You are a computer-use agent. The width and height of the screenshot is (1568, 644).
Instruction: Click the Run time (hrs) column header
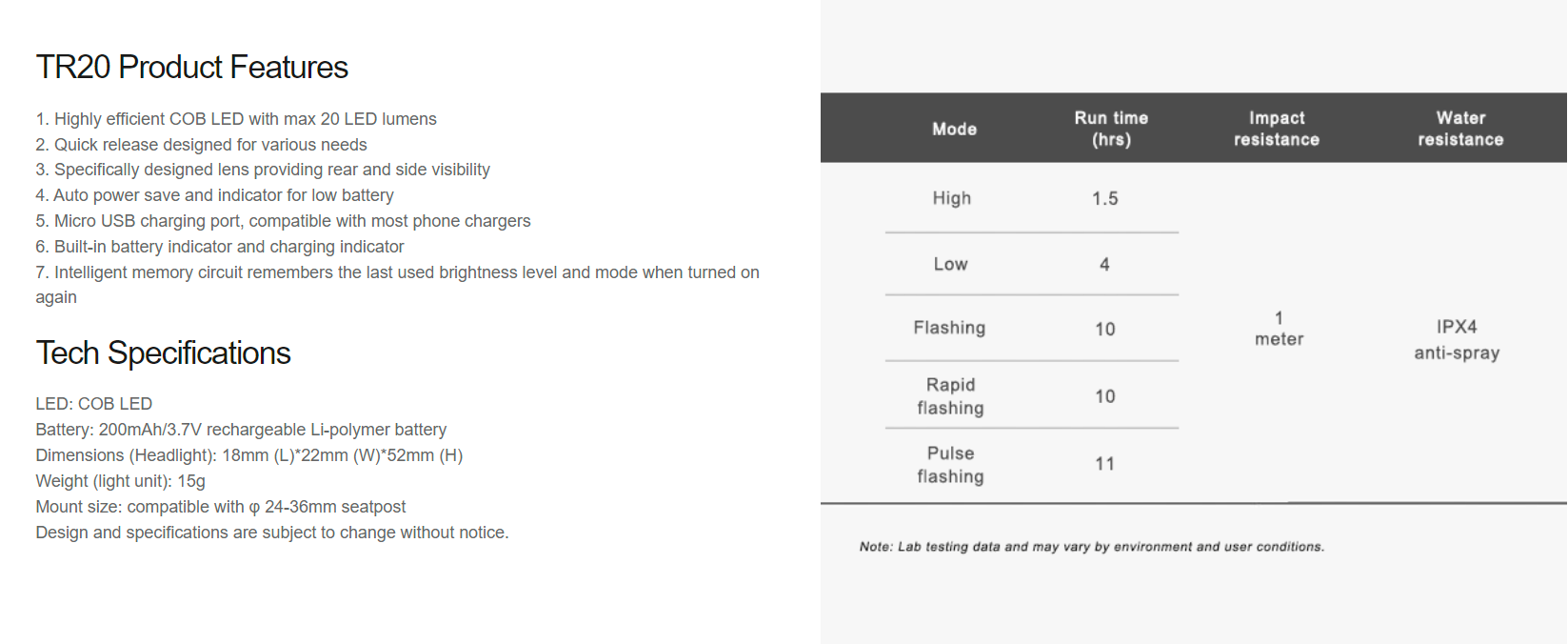pyautogui.click(x=1111, y=129)
